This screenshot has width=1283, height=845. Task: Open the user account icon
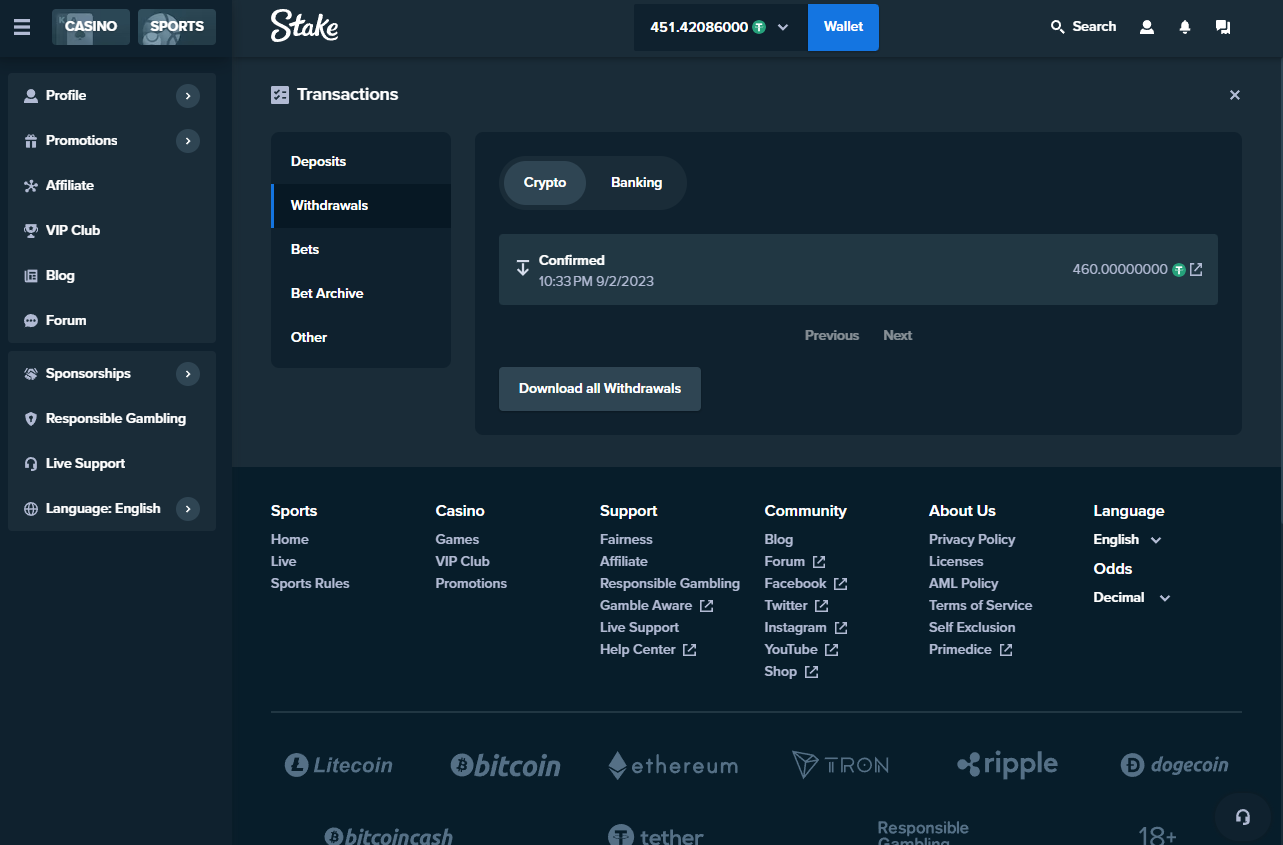[x=1147, y=27]
